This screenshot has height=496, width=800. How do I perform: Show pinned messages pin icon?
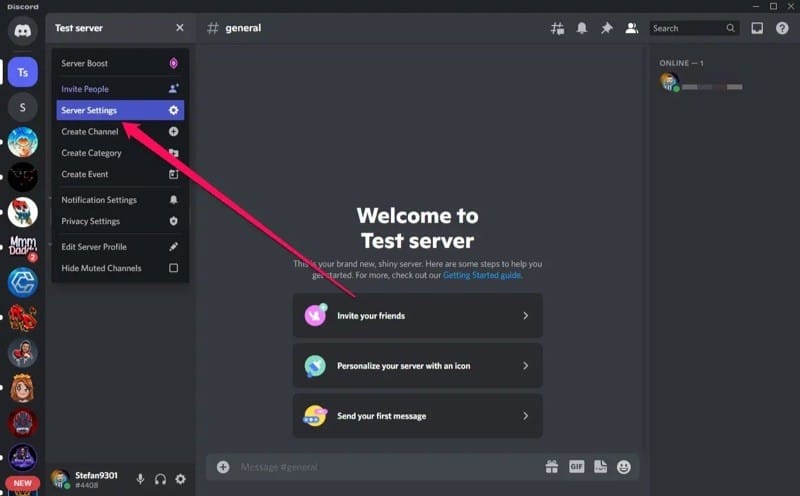(x=607, y=28)
